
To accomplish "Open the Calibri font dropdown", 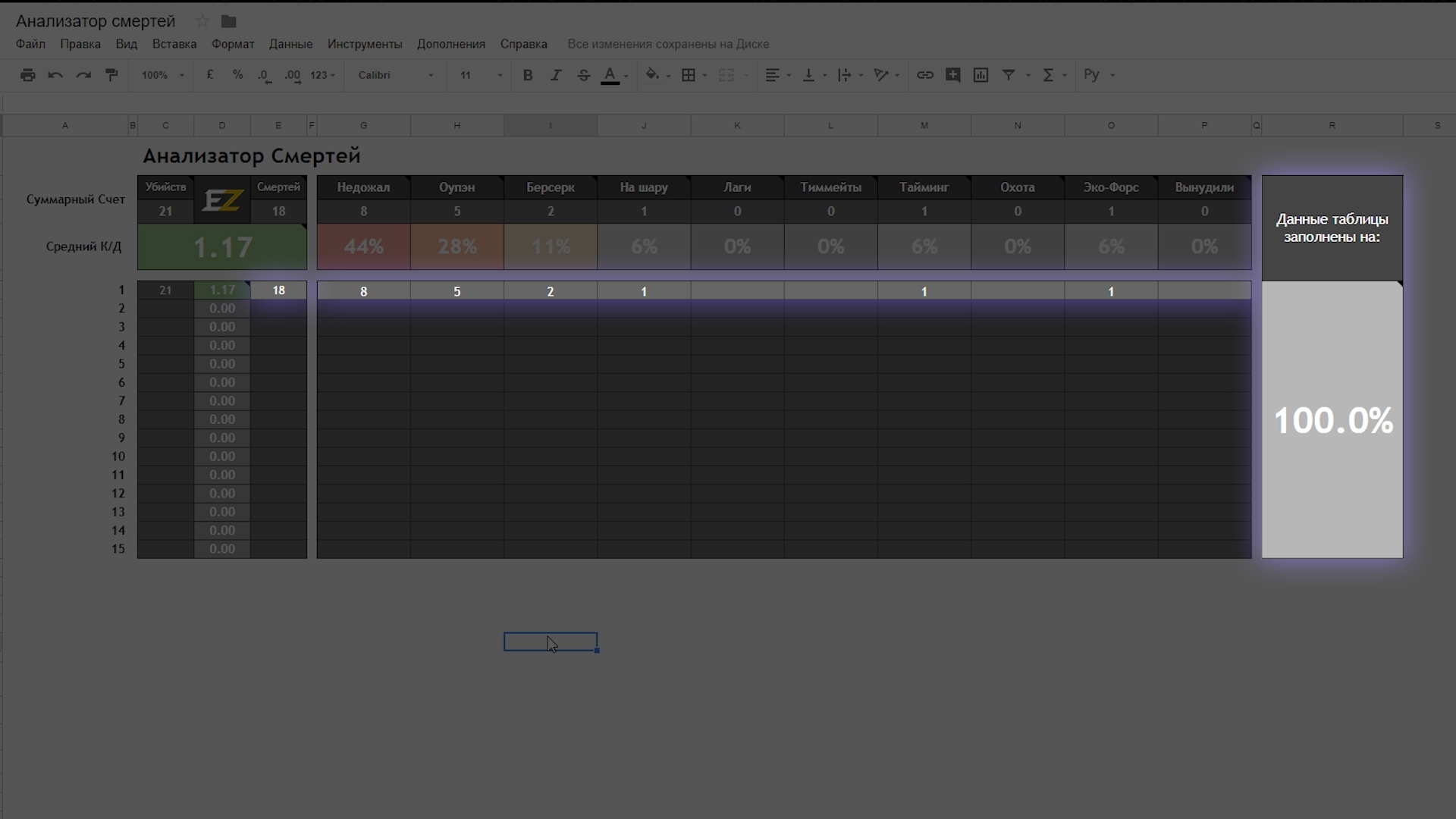I will point(396,75).
